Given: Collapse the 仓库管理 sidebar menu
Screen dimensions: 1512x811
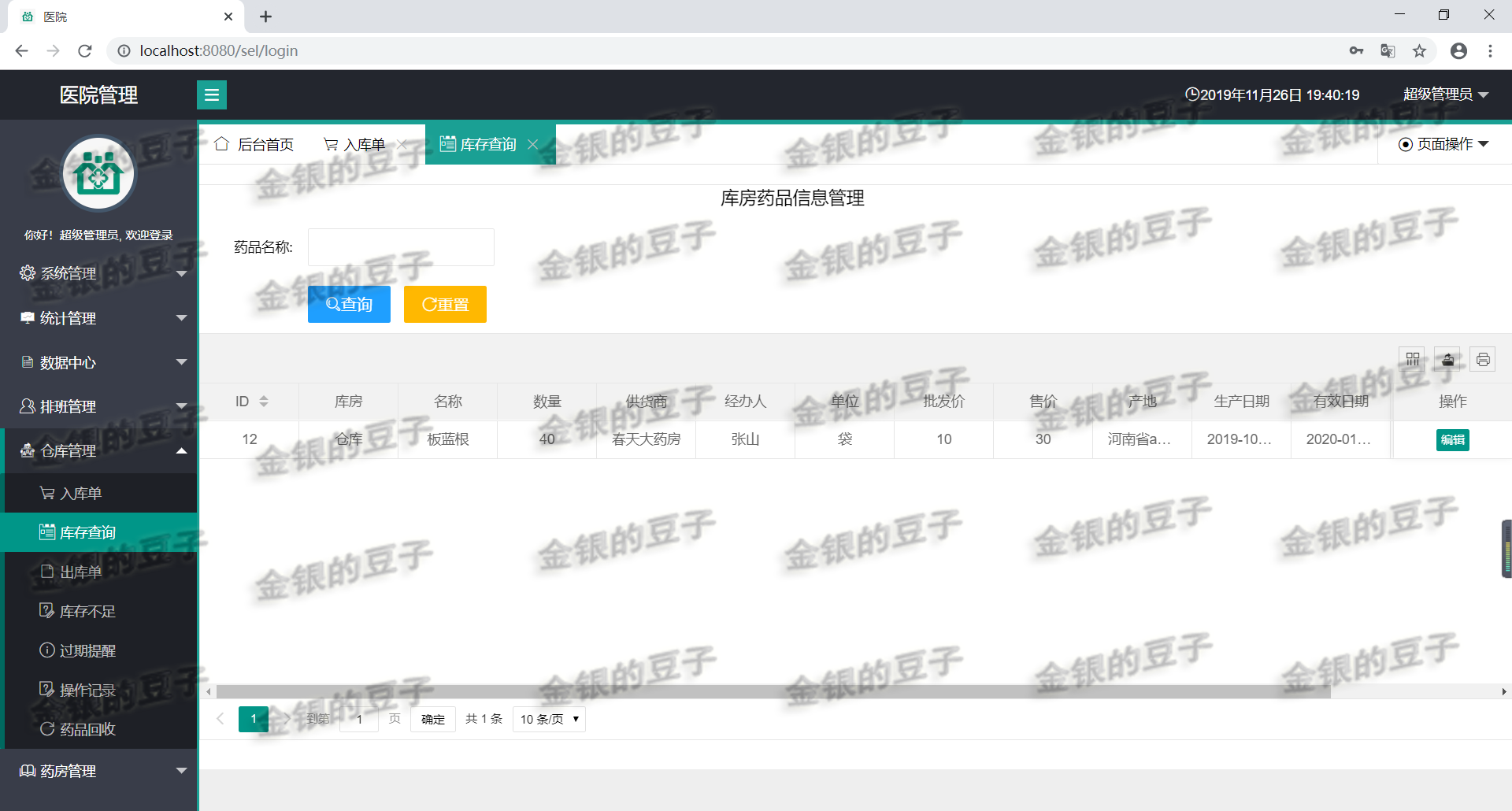Looking at the screenshot, I should pos(98,450).
